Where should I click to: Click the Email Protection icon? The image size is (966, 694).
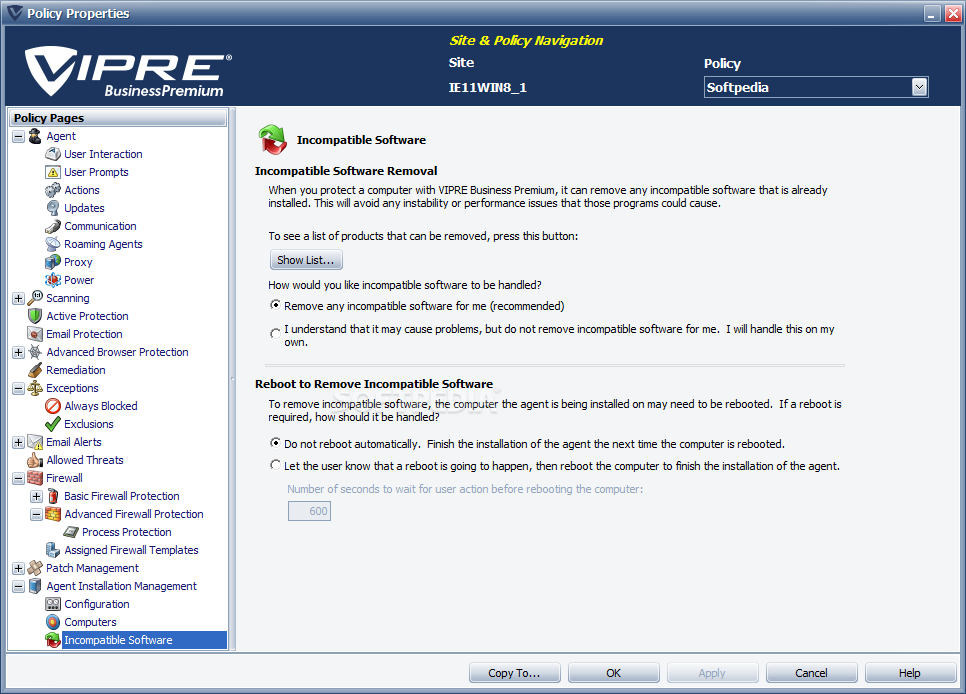point(35,334)
